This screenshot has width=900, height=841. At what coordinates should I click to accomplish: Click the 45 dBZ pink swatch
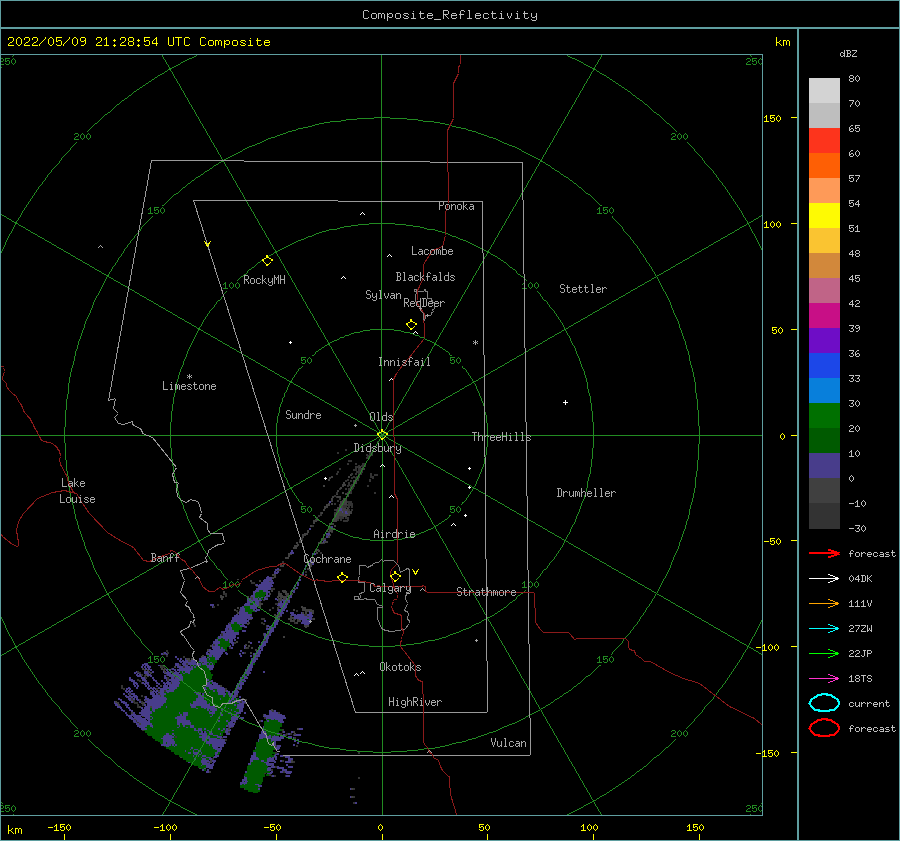click(x=824, y=290)
